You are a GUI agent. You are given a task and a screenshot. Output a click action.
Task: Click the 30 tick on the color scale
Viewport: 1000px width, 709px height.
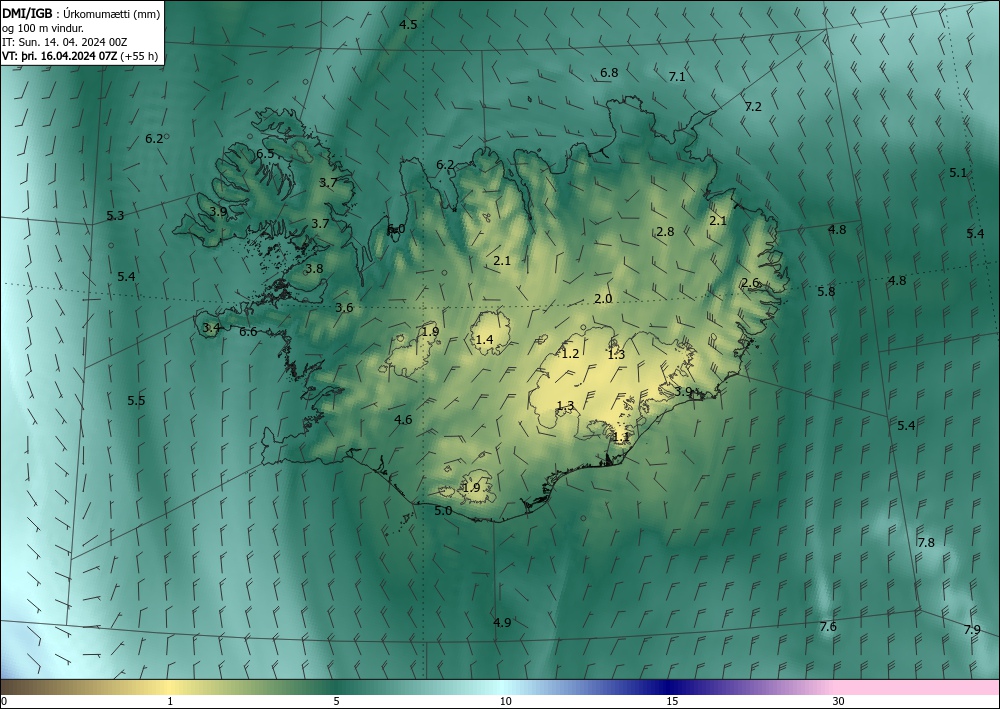(x=838, y=702)
